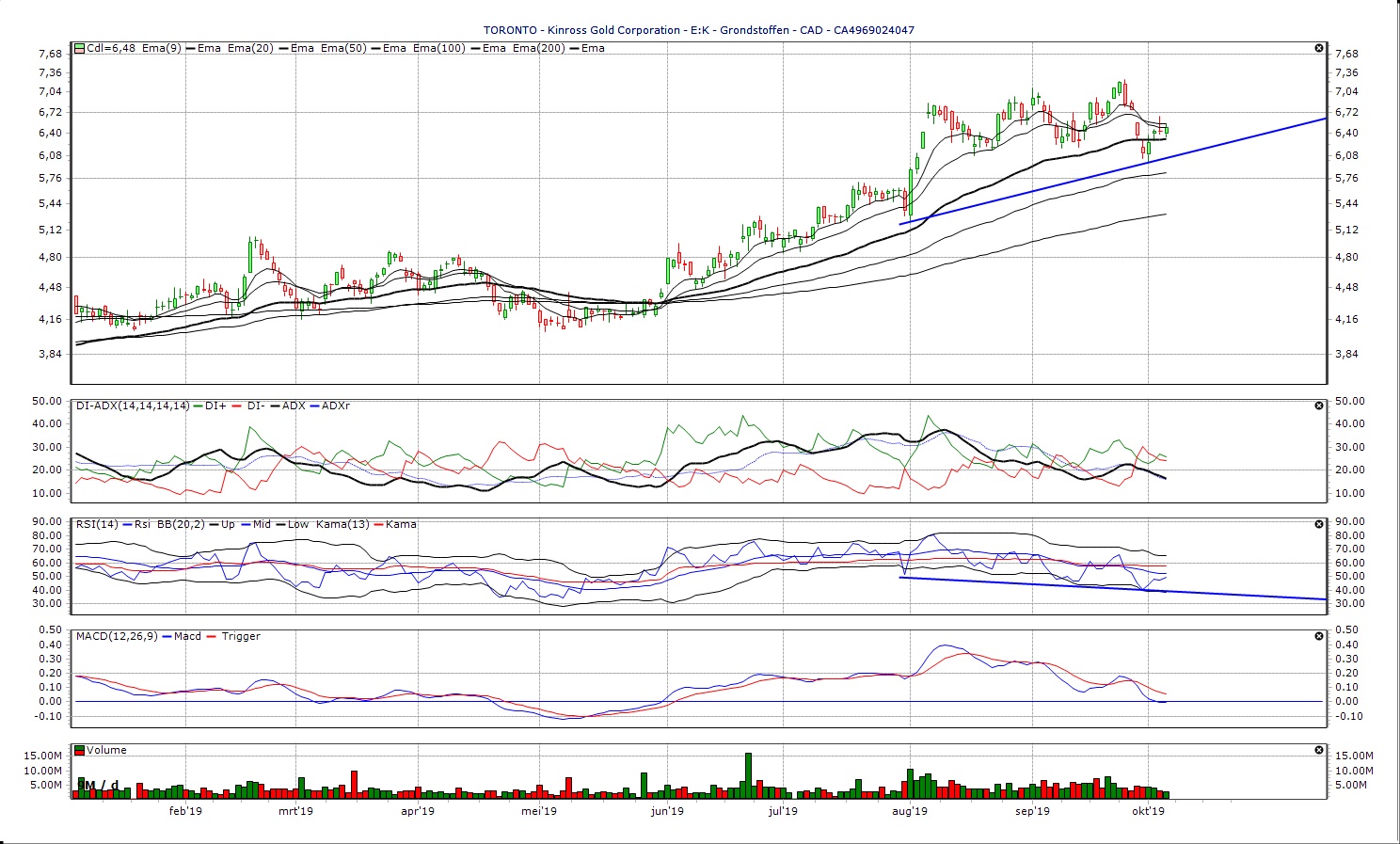Click the Kama(13) legend label
The image size is (1400, 844).
(x=342, y=524)
